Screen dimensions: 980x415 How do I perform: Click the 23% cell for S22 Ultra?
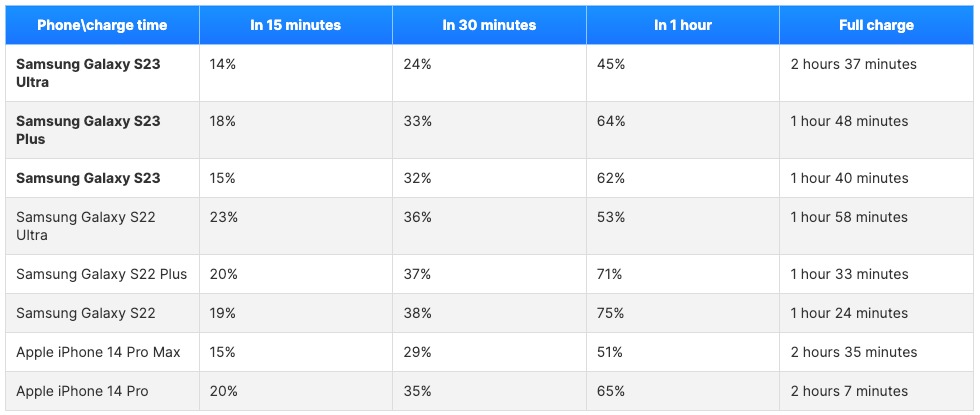223,217
